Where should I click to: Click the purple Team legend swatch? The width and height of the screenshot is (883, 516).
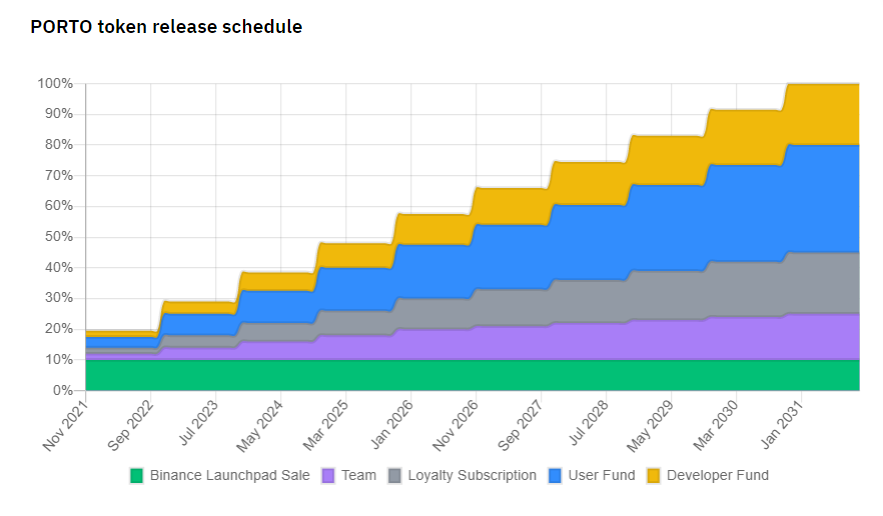(x=328, y=475)
